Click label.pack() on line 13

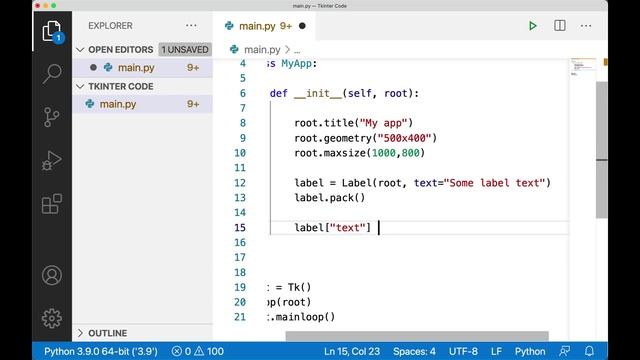[x=330, y=198]
